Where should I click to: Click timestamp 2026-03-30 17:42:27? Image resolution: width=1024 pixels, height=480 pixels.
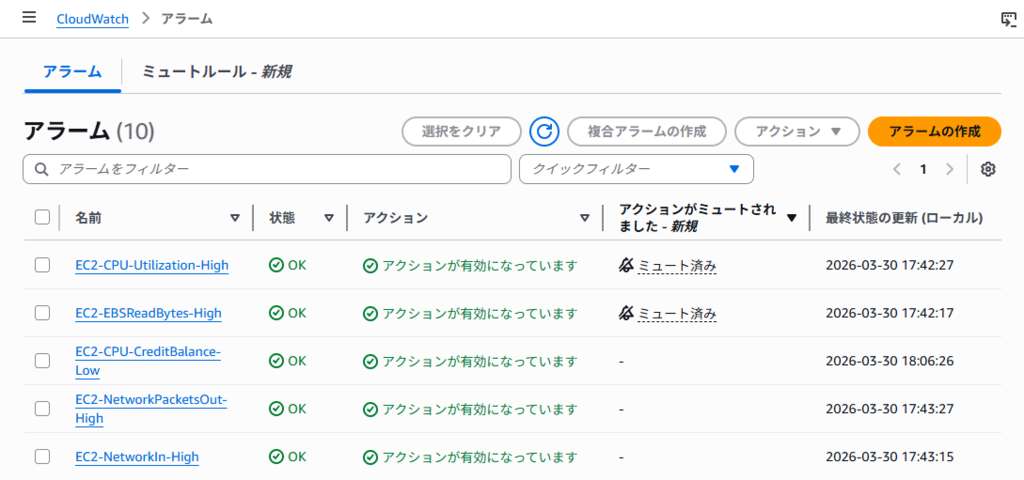(890, 265)
